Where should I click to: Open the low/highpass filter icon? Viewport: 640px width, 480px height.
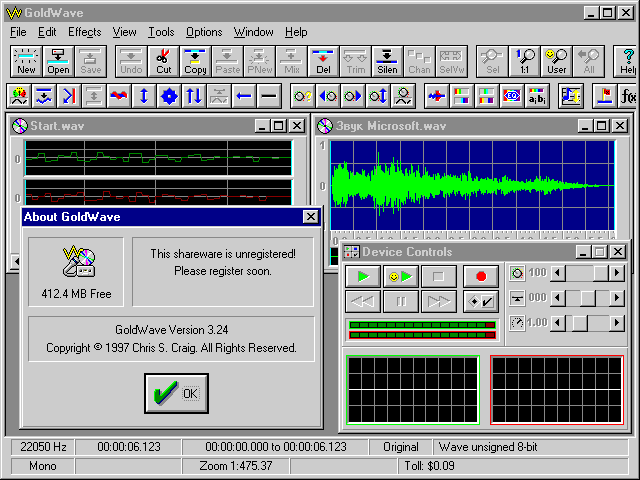(x=462, y=96)
